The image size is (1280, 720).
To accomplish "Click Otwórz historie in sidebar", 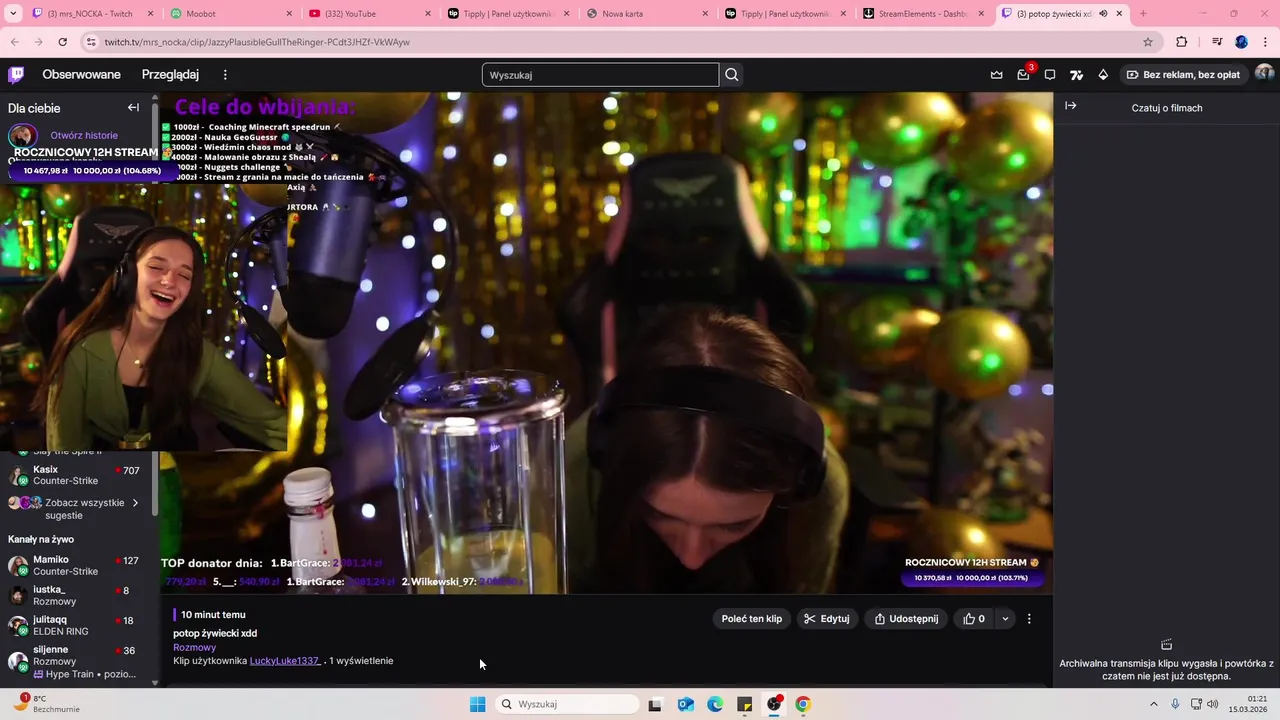I will pyautogui.click(x=84, y=135).
